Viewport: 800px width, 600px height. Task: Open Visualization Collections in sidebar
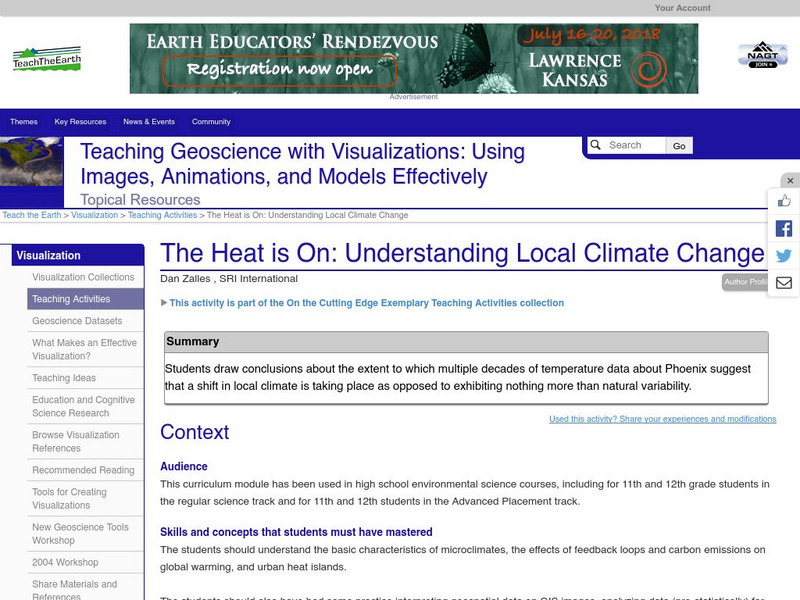(x=85, y=277)
